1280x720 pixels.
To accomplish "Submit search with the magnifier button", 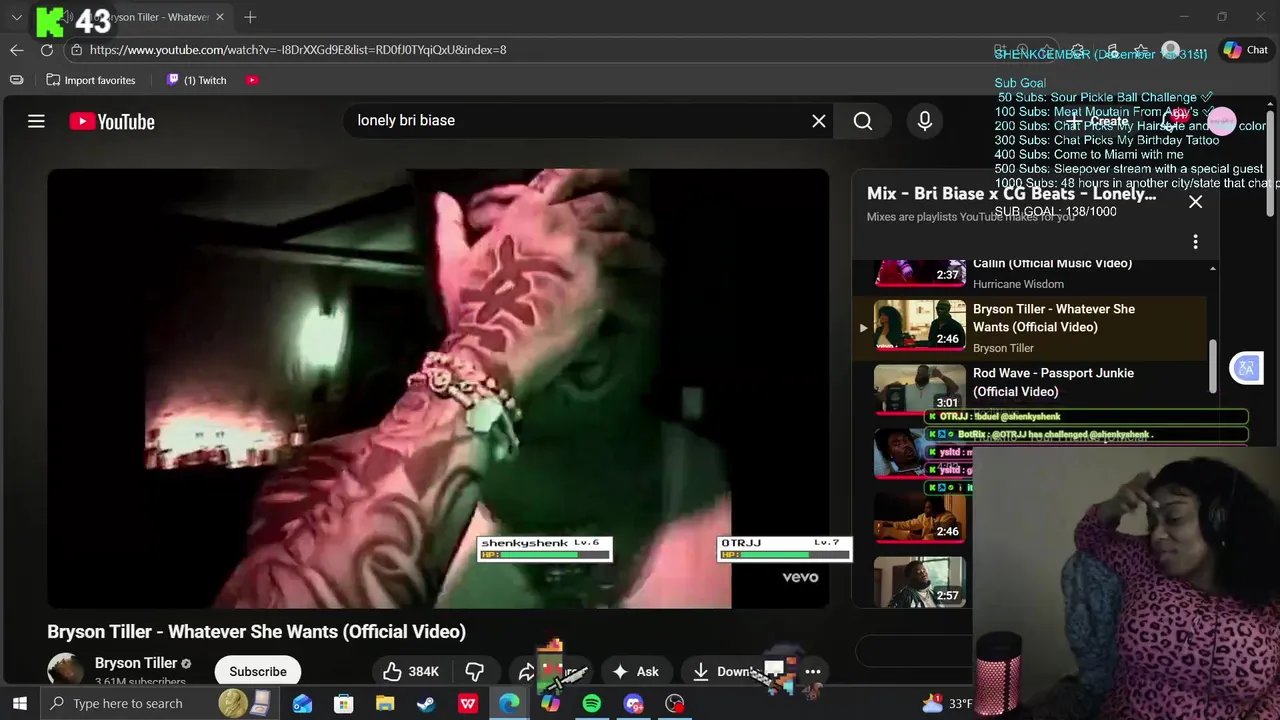I will 863,121.
